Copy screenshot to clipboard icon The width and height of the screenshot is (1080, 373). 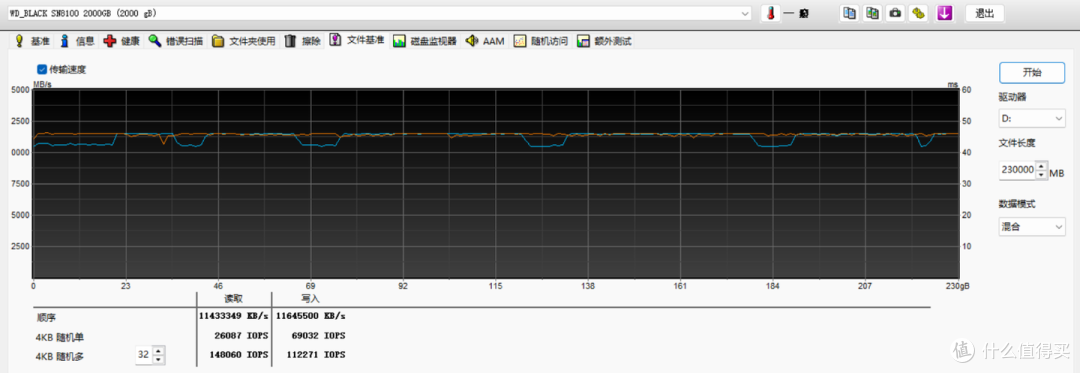[x=872, y=13]
